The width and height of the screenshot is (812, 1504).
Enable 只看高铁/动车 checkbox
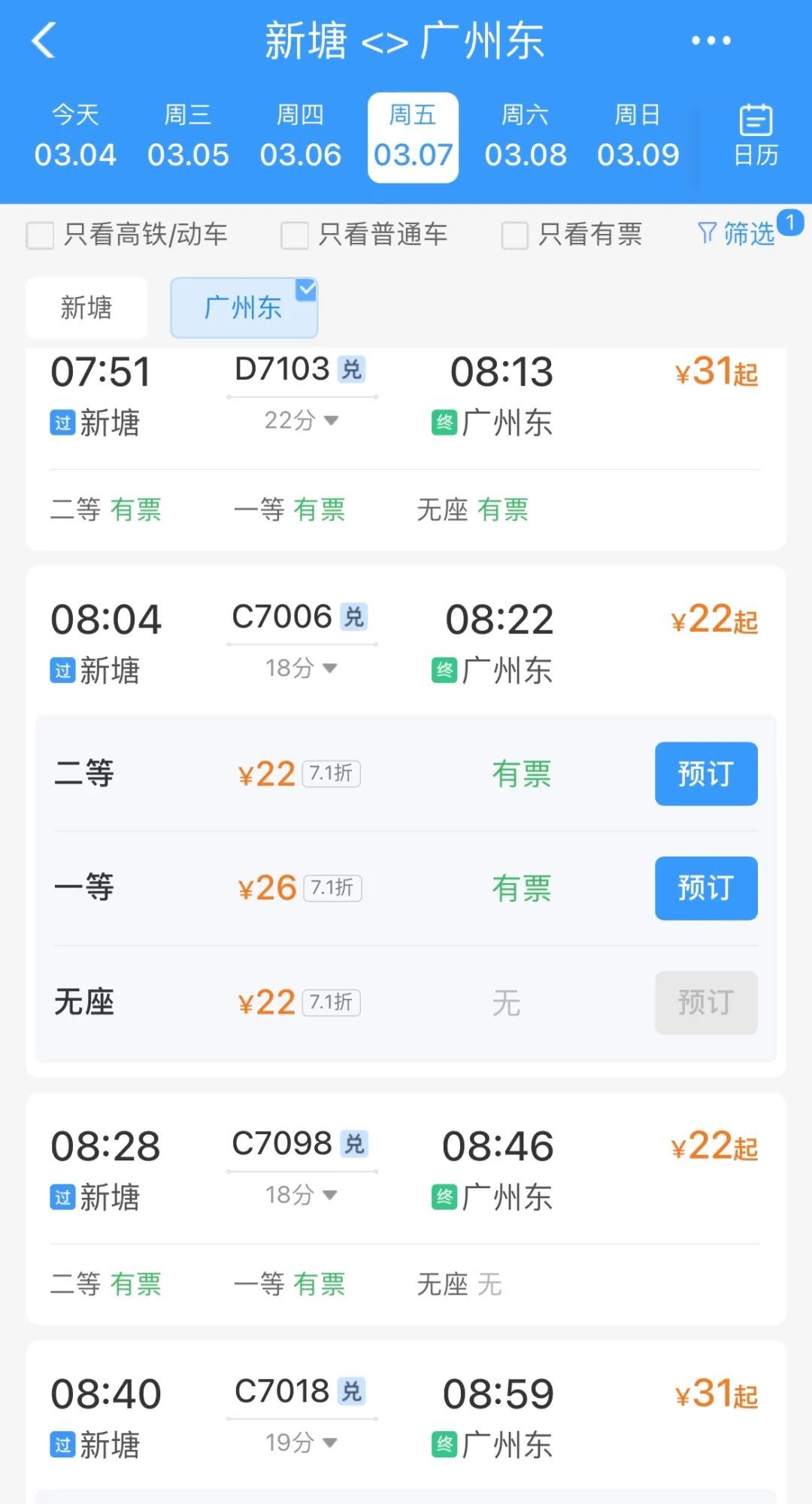(x=40, y=235)
